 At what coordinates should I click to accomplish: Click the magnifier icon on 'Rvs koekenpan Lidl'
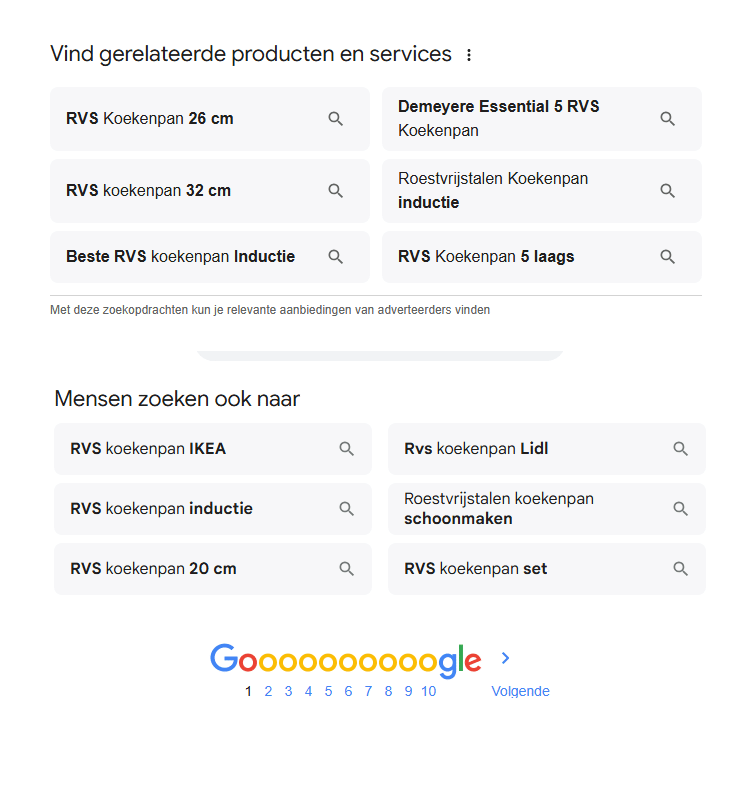point(681,448)
